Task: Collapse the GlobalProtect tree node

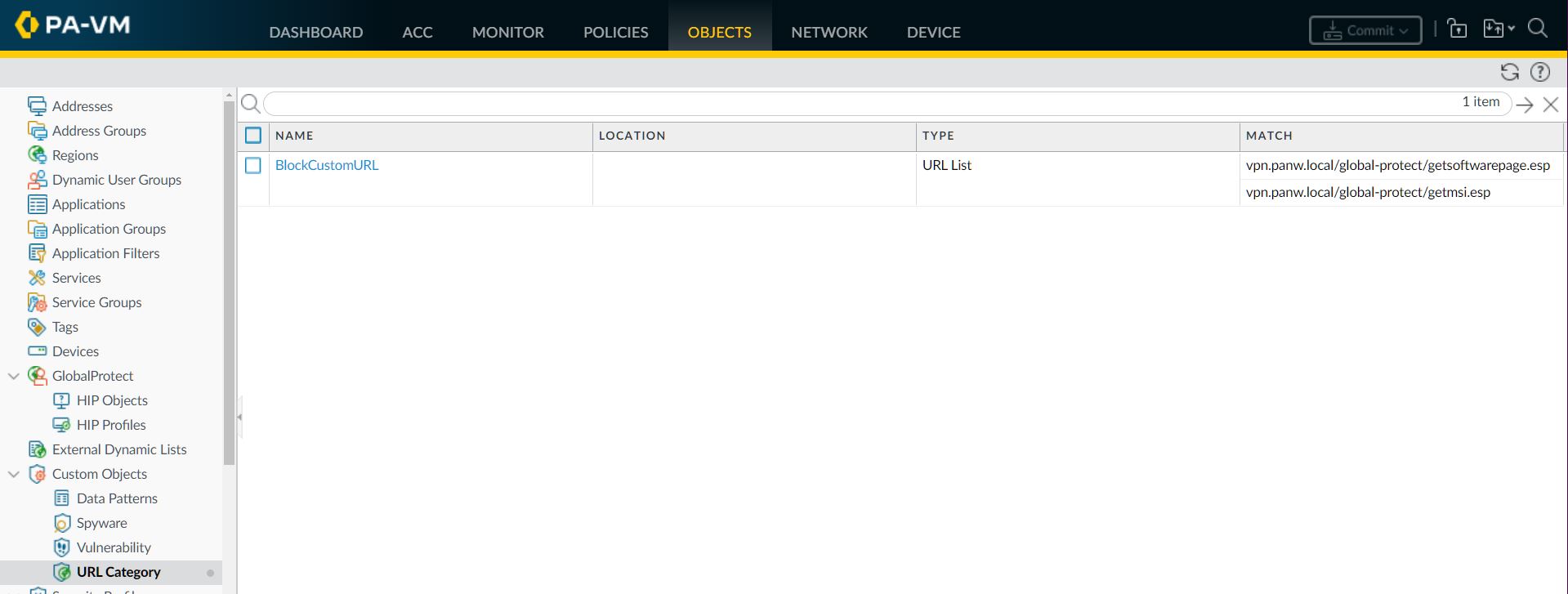Action: click(x=14, y=376)
